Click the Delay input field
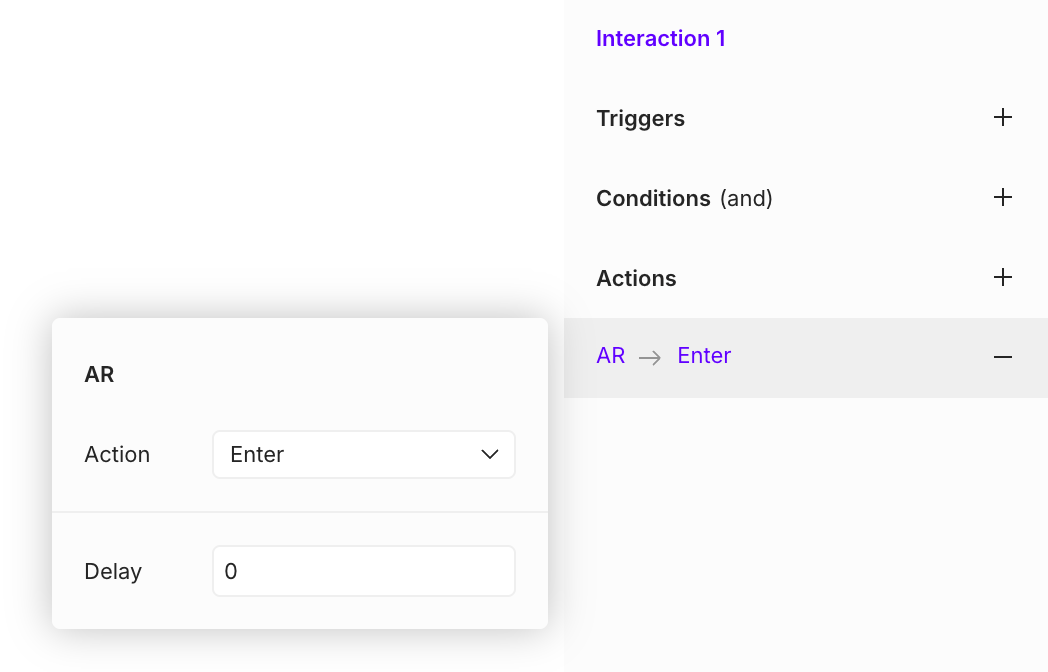The width and height of the screenshot is (1048, 672). point(363,571)
